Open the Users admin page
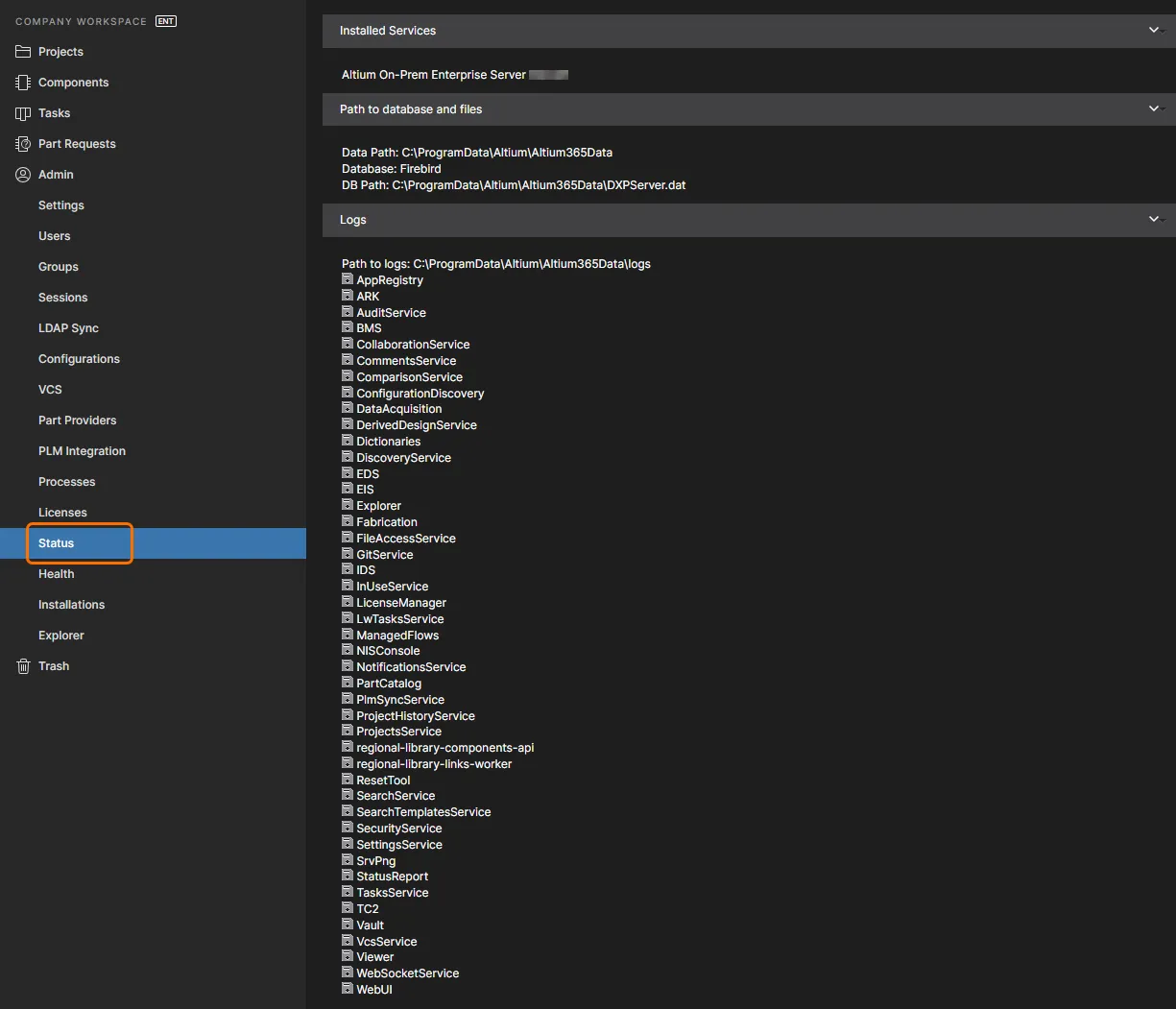Viewport: 1176px width, 1009px height. tap(55, 236)
